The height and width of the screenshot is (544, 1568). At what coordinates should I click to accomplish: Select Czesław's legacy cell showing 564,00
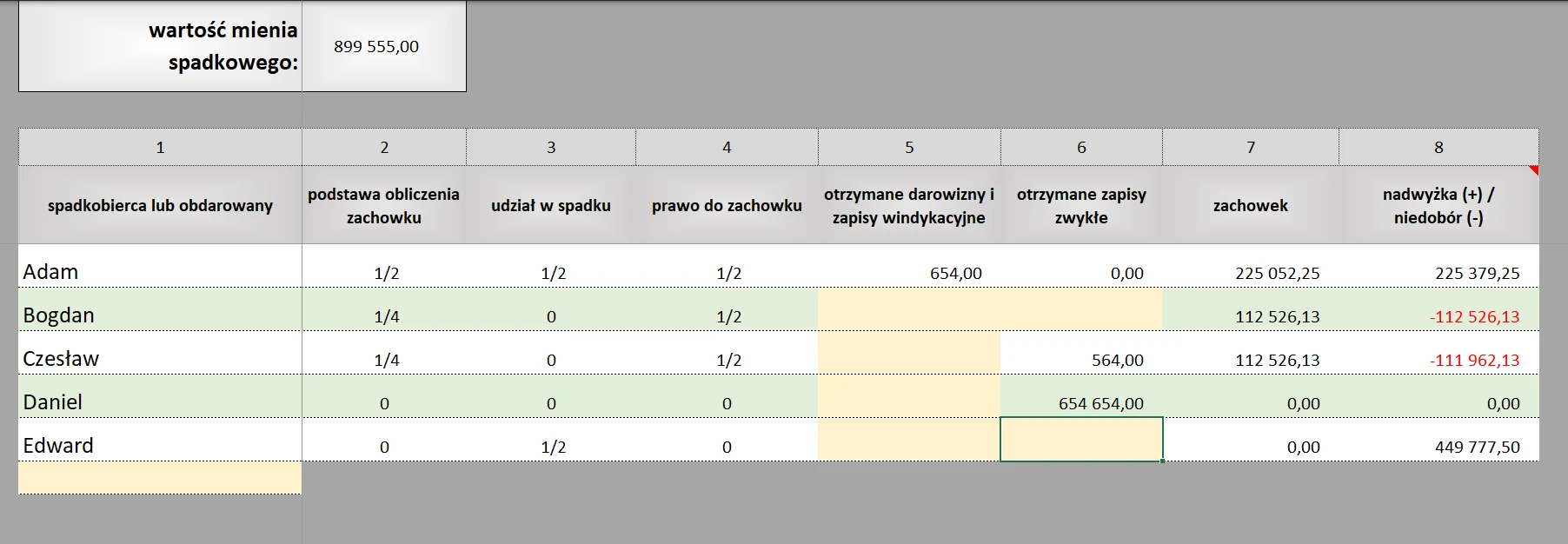pos(1081,353)
